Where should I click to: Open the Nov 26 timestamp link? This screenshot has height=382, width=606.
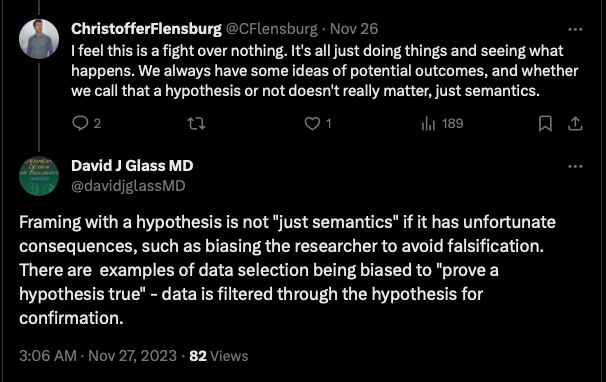pos(354,29)
